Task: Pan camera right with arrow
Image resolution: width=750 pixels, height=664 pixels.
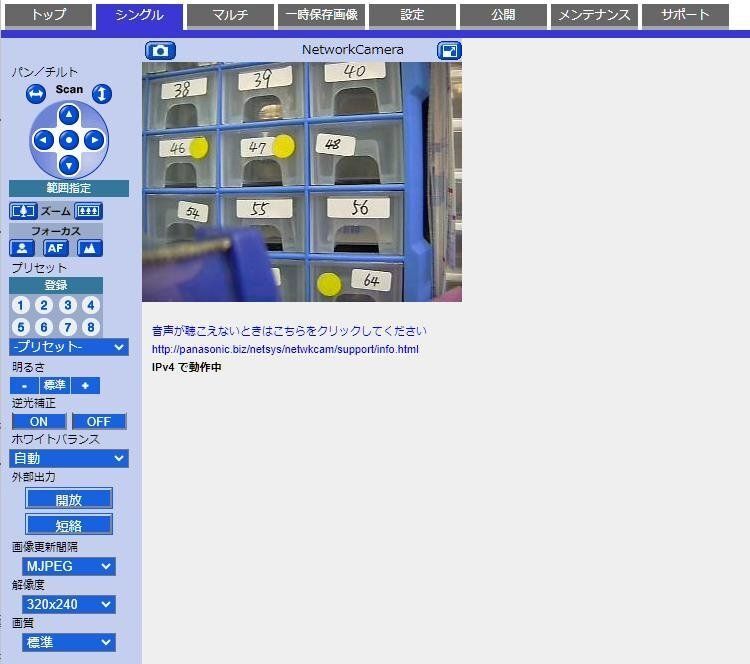Action: point(94,140)
